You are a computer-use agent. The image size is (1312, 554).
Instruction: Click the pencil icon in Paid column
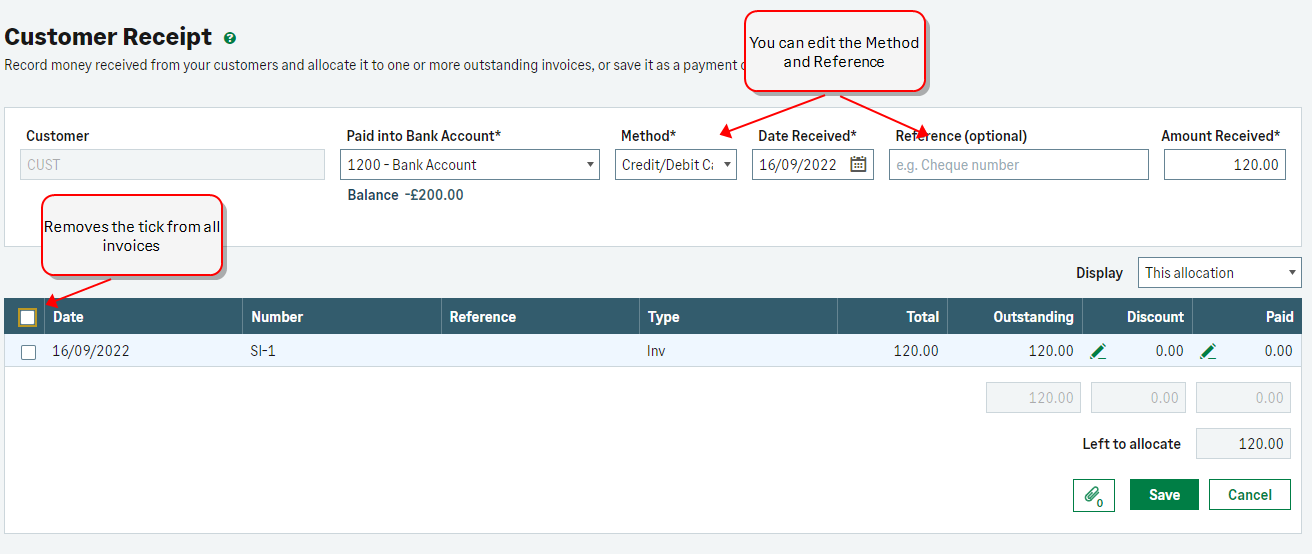(1208, 351)
